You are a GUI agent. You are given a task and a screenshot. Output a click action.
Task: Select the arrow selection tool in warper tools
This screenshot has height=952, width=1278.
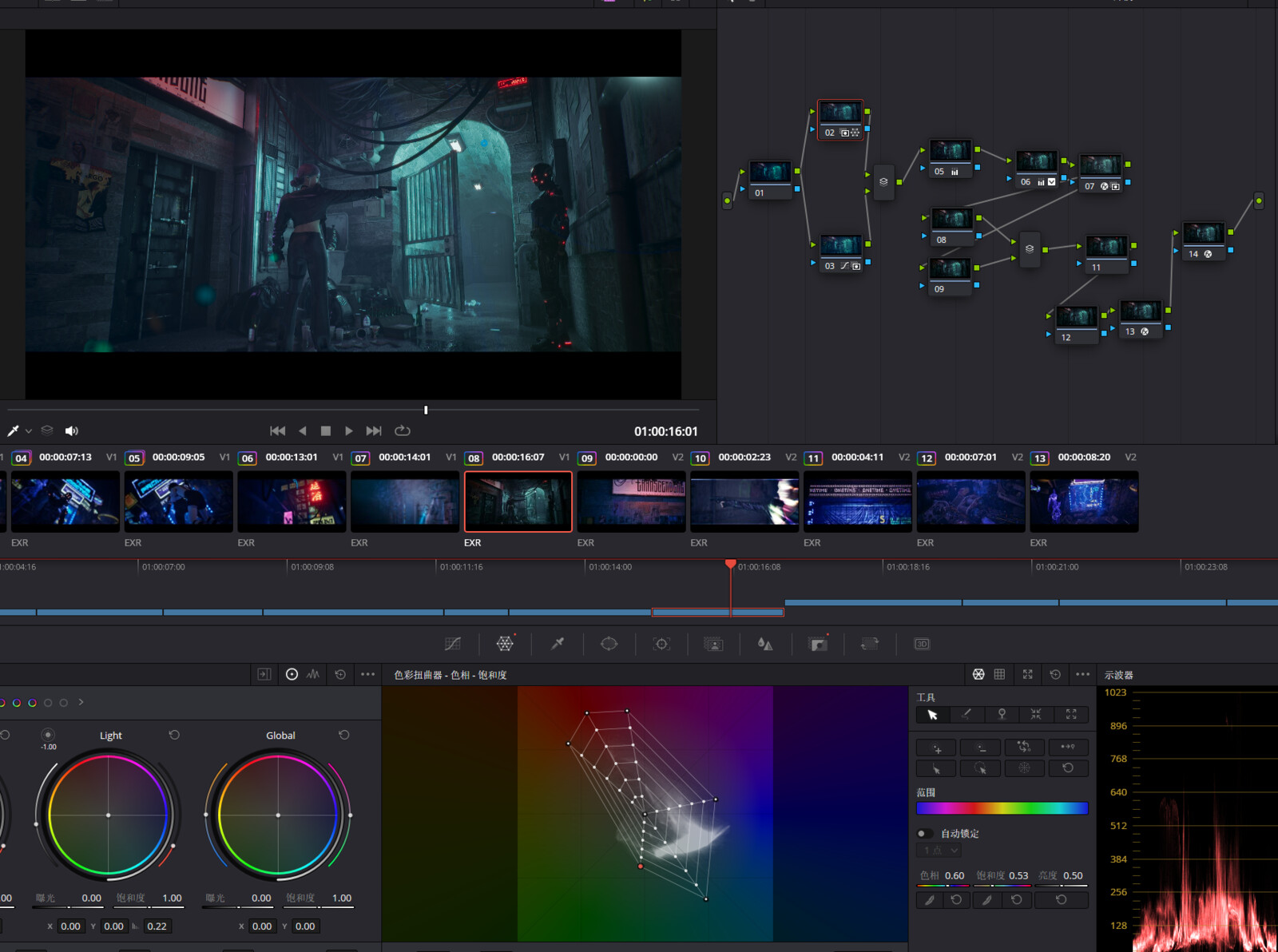click(933, 715)
